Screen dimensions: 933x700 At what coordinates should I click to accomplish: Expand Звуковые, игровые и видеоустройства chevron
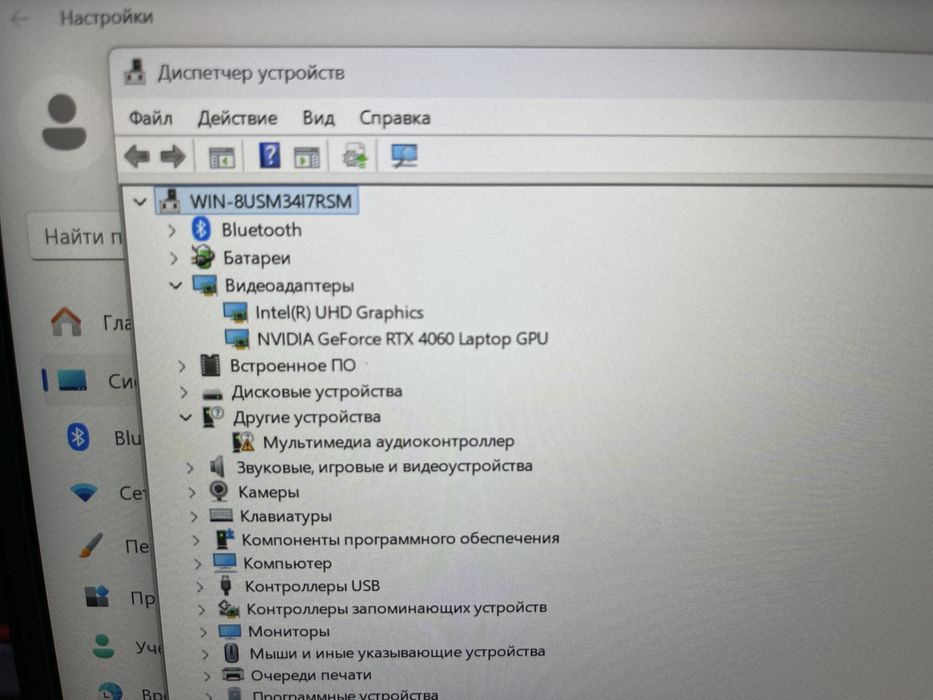pyautogui.click(x=190, y=468)
